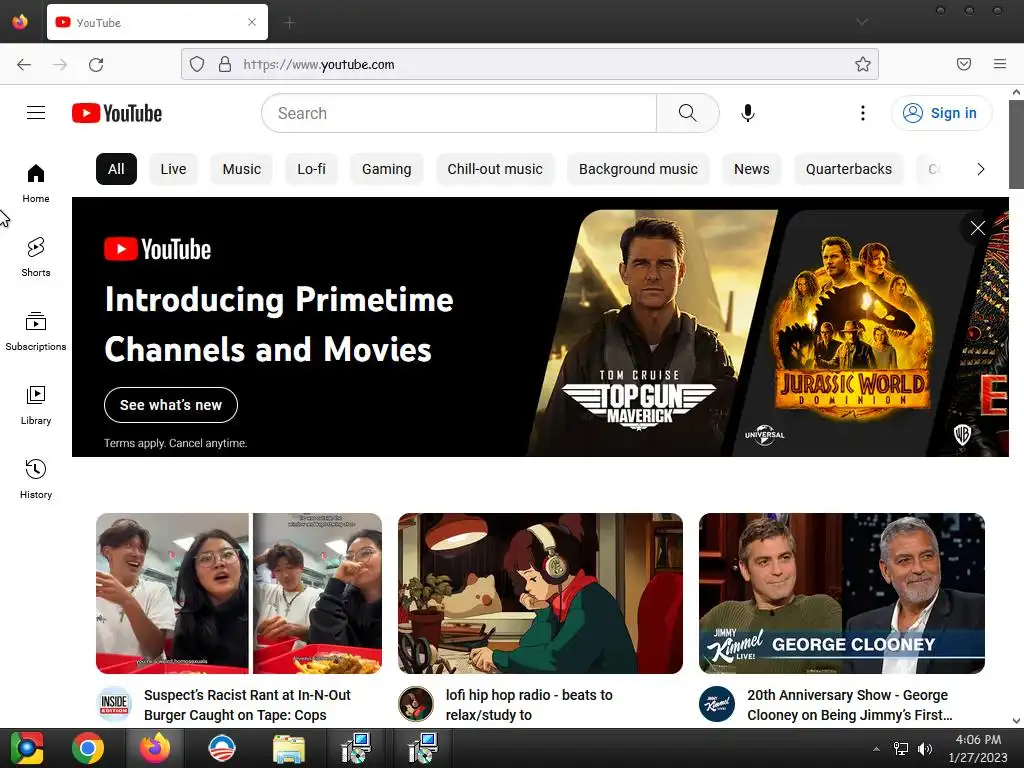This screenshot has height=768, width=1024.
Task: Open volume control in system tray
Action: pyautogui.click(x=924, y=748)
